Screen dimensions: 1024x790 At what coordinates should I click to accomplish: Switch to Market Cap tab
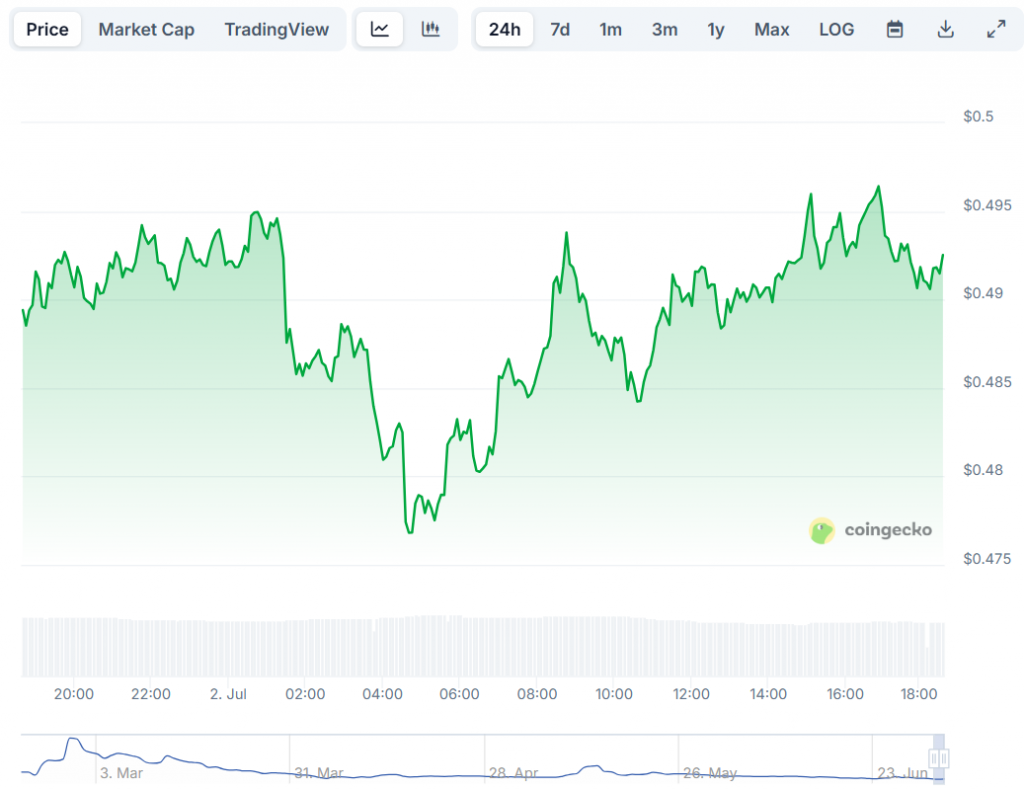click(x=146, y=30)
